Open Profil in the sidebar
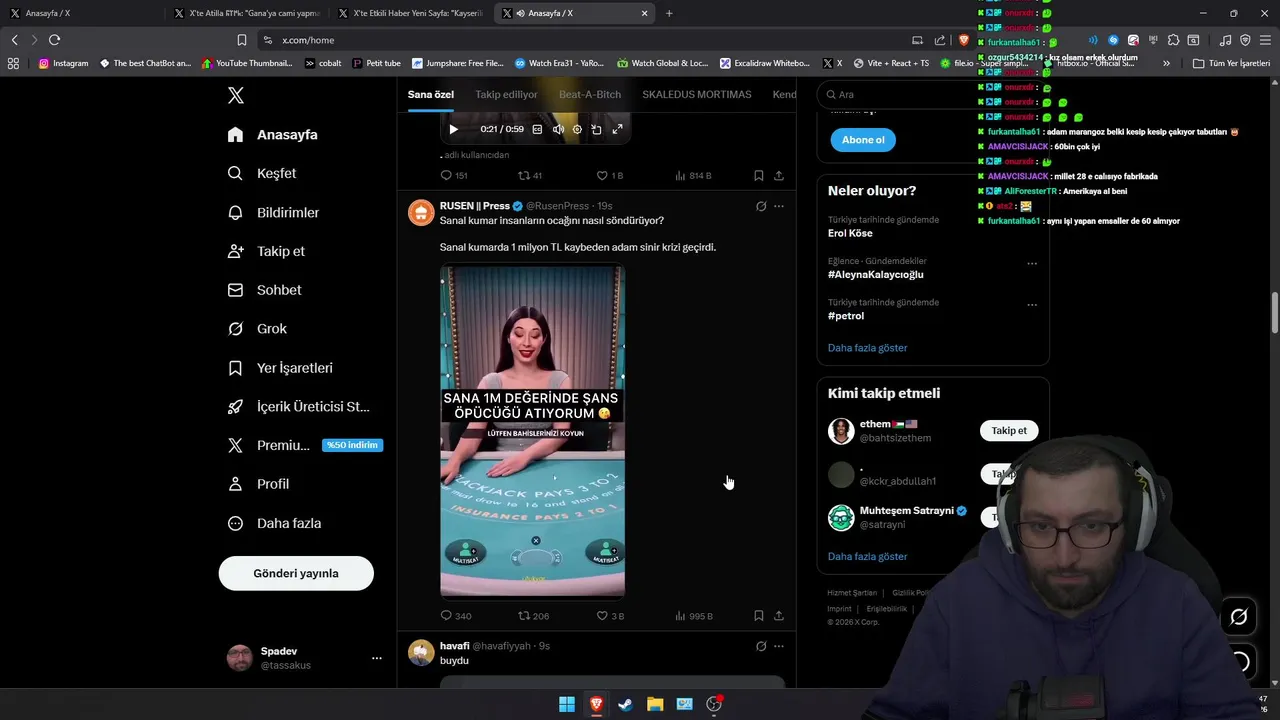This screenshot has width=1280, height=720. (259, 484)
